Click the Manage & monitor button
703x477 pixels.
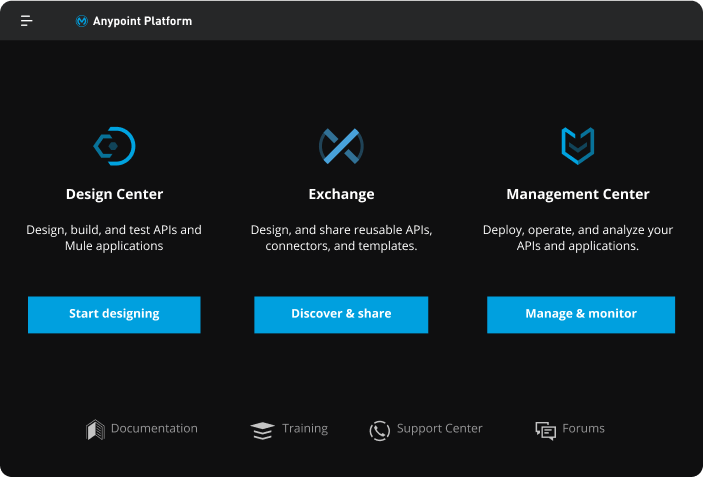(x=581, y=315)
